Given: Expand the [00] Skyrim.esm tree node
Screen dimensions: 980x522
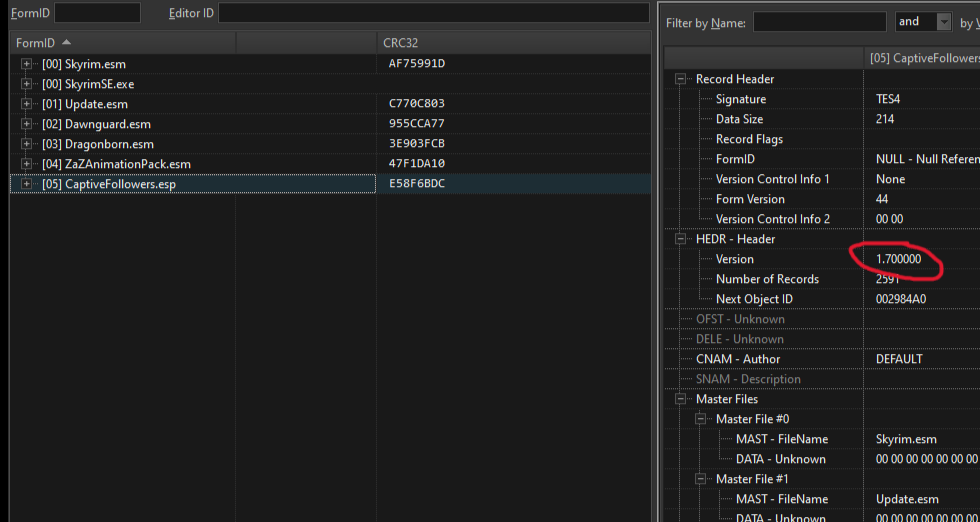Looking at the screenshot, I should point(26,64).
